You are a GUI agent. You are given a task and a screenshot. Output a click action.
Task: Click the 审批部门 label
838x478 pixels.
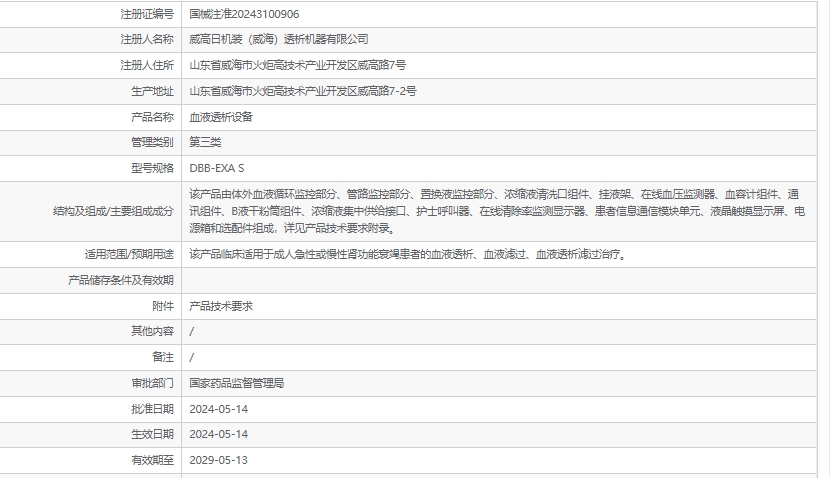[x=152, y=383]
